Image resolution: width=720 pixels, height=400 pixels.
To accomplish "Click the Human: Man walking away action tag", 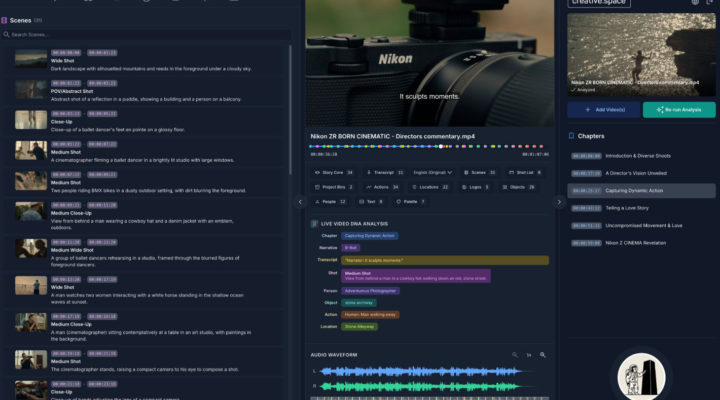I will pyautogui.click(x=370, y=315).
